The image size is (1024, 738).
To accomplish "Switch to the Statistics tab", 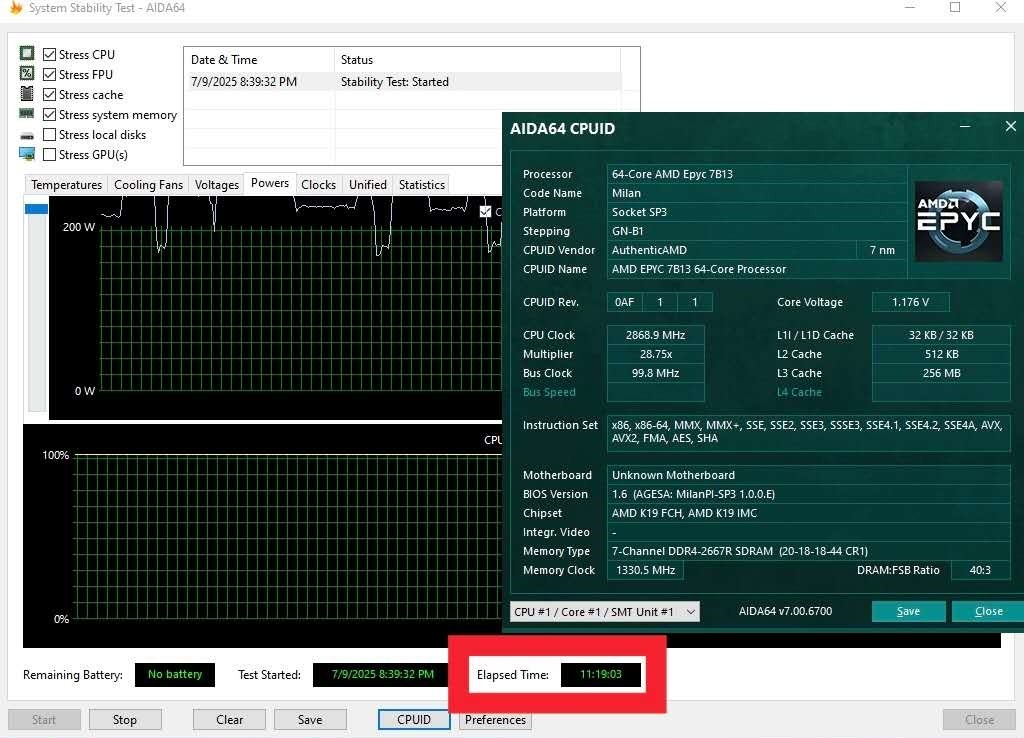I will click(422, 185).
